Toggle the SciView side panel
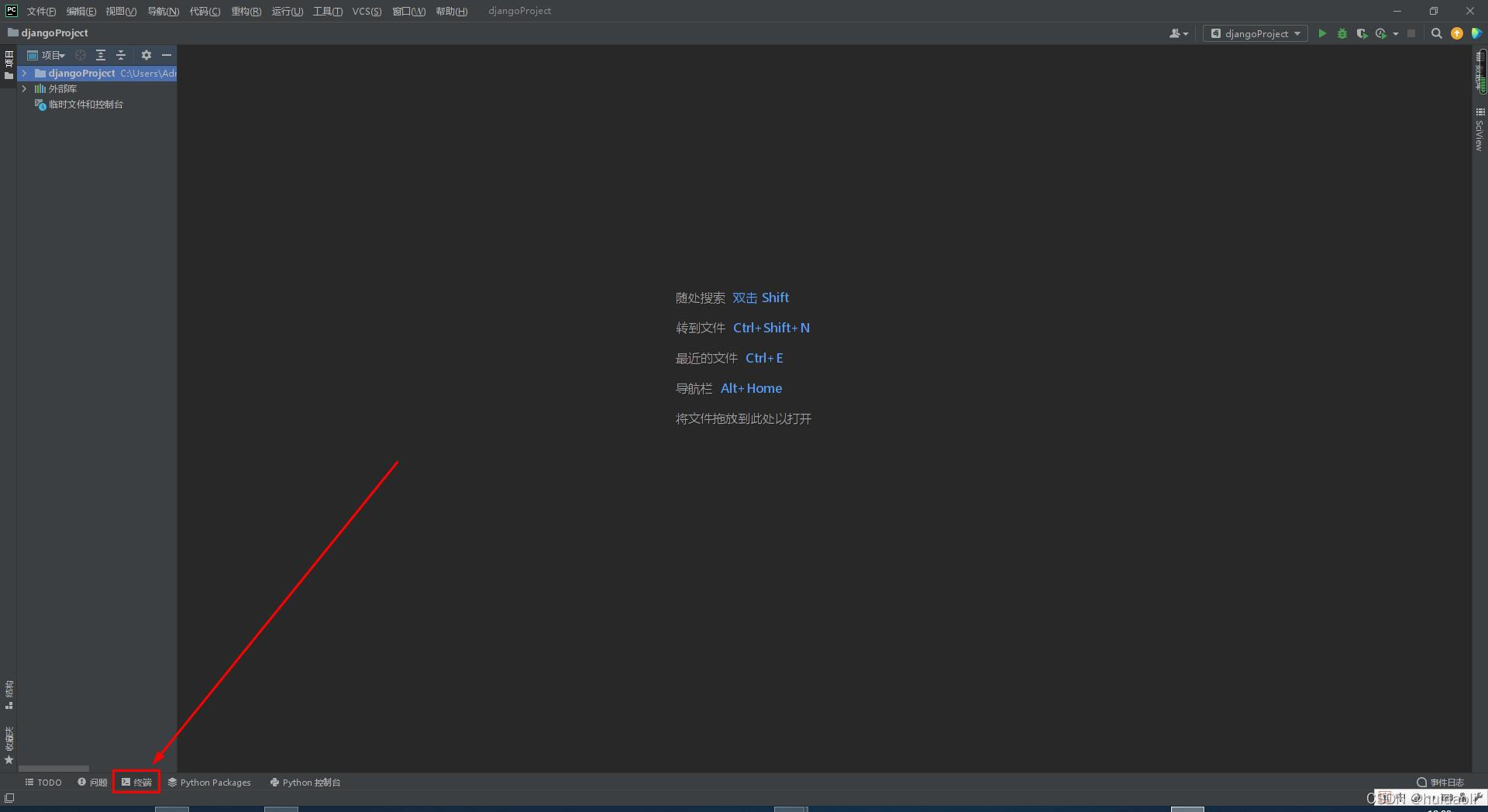Image resolution: width=1488 pixels, height=812 pixels. click(1479, 129)
